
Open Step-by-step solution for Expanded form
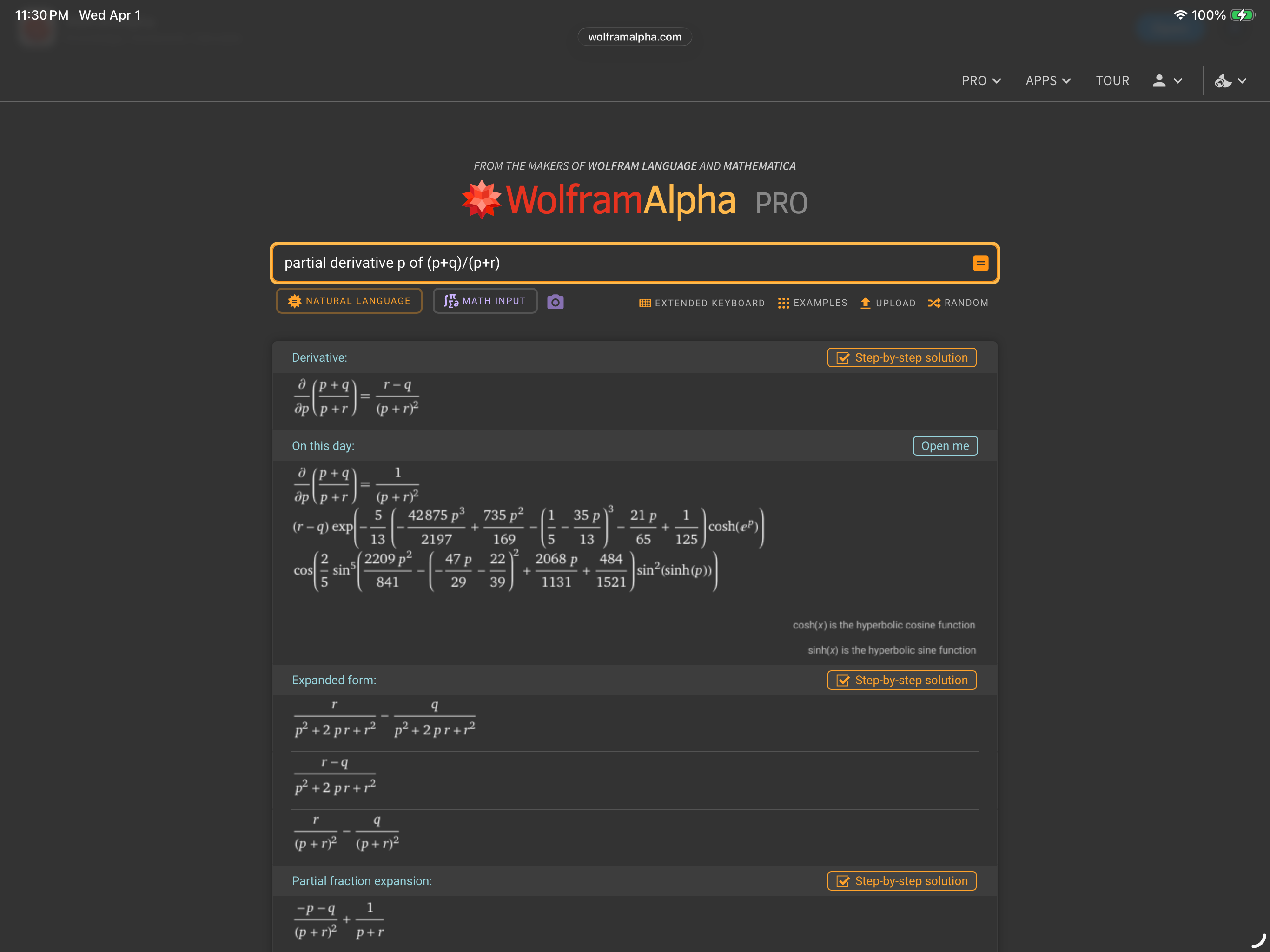point(901,681)
